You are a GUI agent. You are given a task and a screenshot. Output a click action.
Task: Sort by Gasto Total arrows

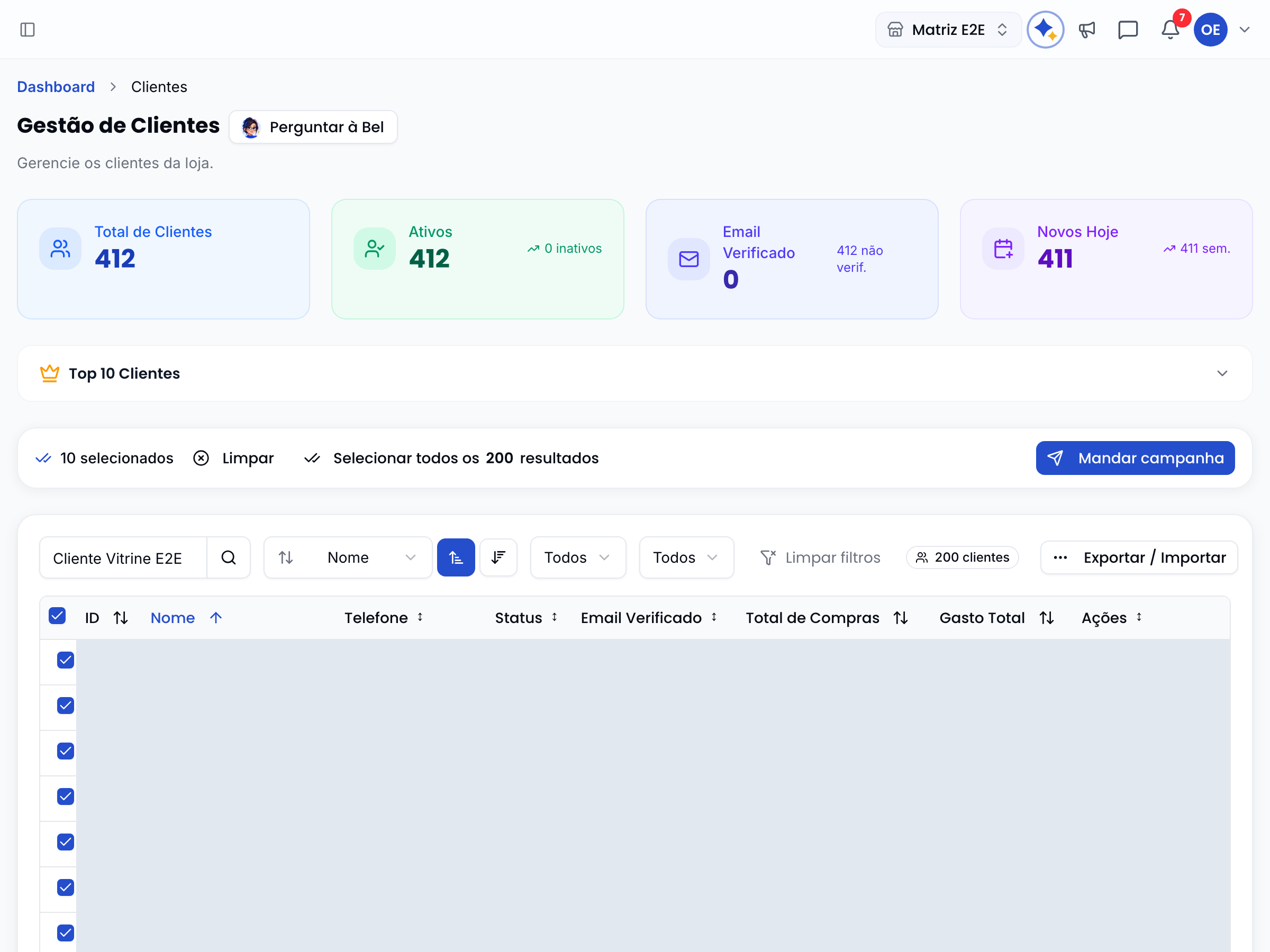[1047, 617]
